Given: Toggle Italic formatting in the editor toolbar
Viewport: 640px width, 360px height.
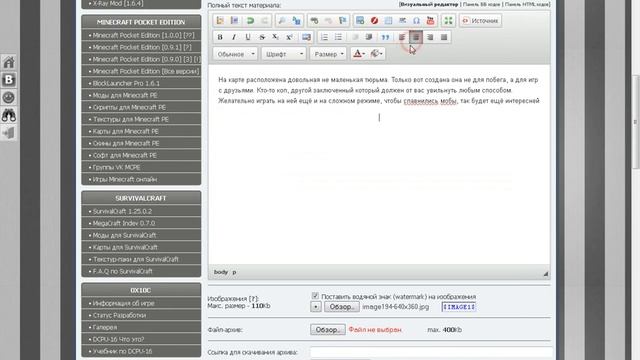Looking at the screenshot, I should [233, 37].
